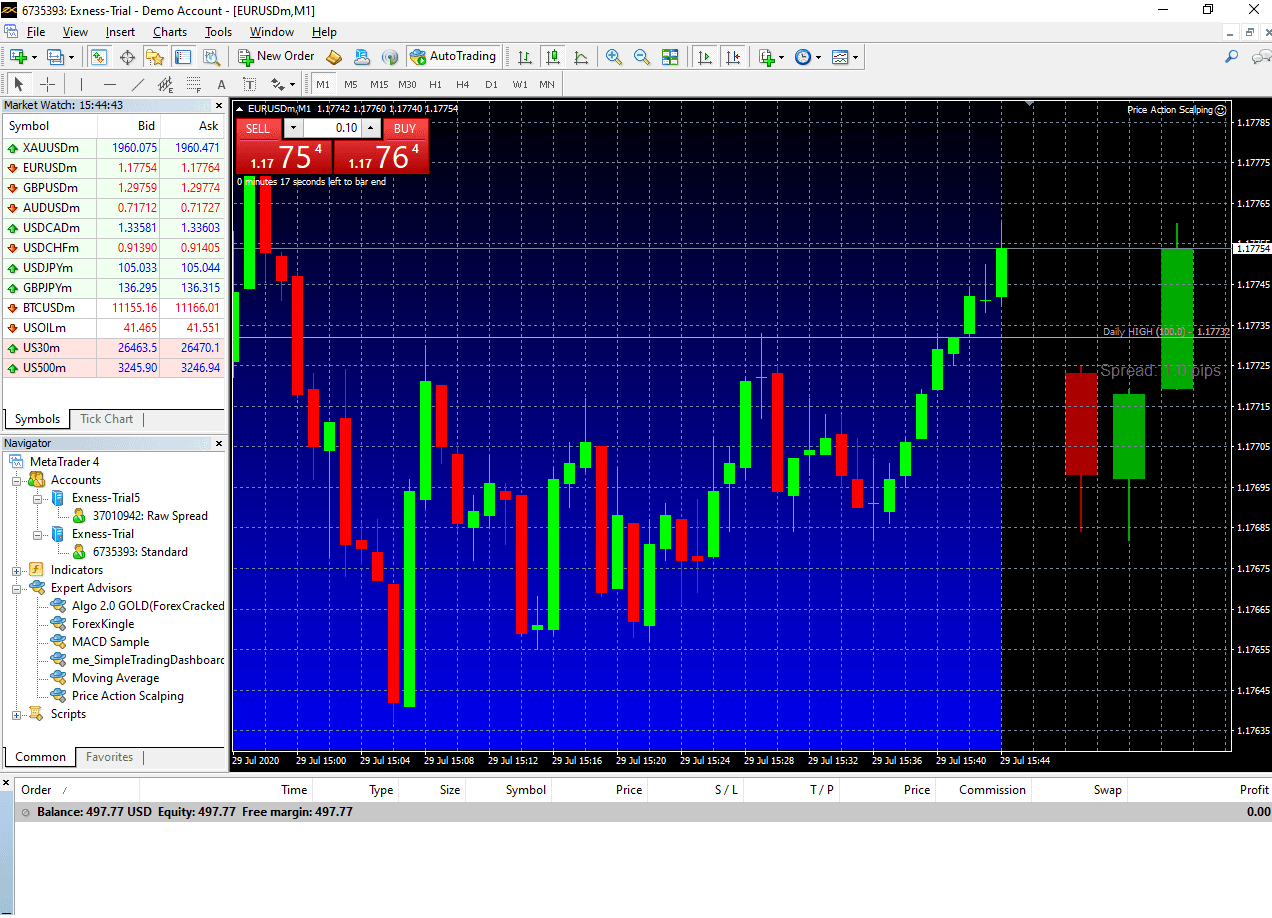Click the Tile Windows icon
The width and height of the screenshot is (1272, 918).
(670, 57)
